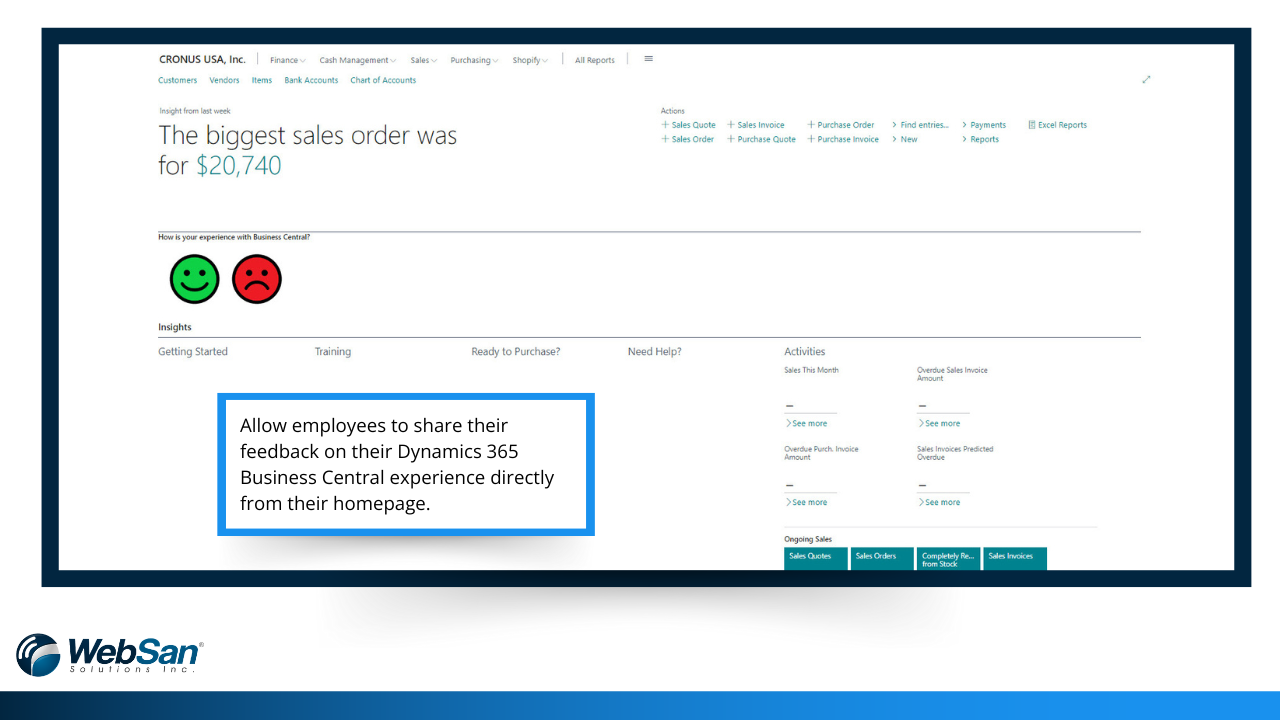This screenshot has width=1280, height=720.
Task: Go to Vendors list
Action: (224, 80)
